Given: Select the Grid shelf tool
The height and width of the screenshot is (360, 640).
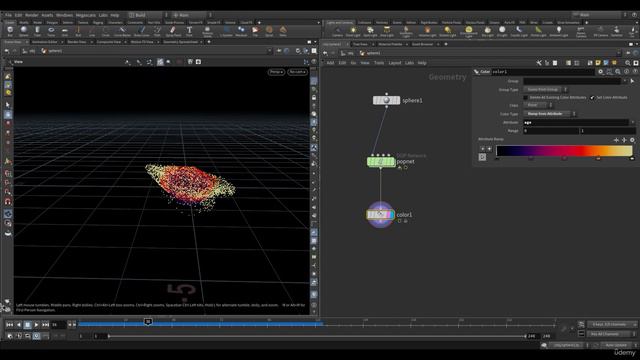Looking at the screenshot, I should click(x=64, y=31).
